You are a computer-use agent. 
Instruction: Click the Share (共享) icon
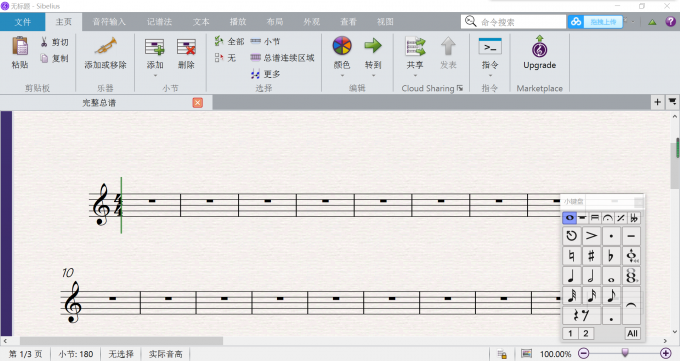tap(415, 46)
